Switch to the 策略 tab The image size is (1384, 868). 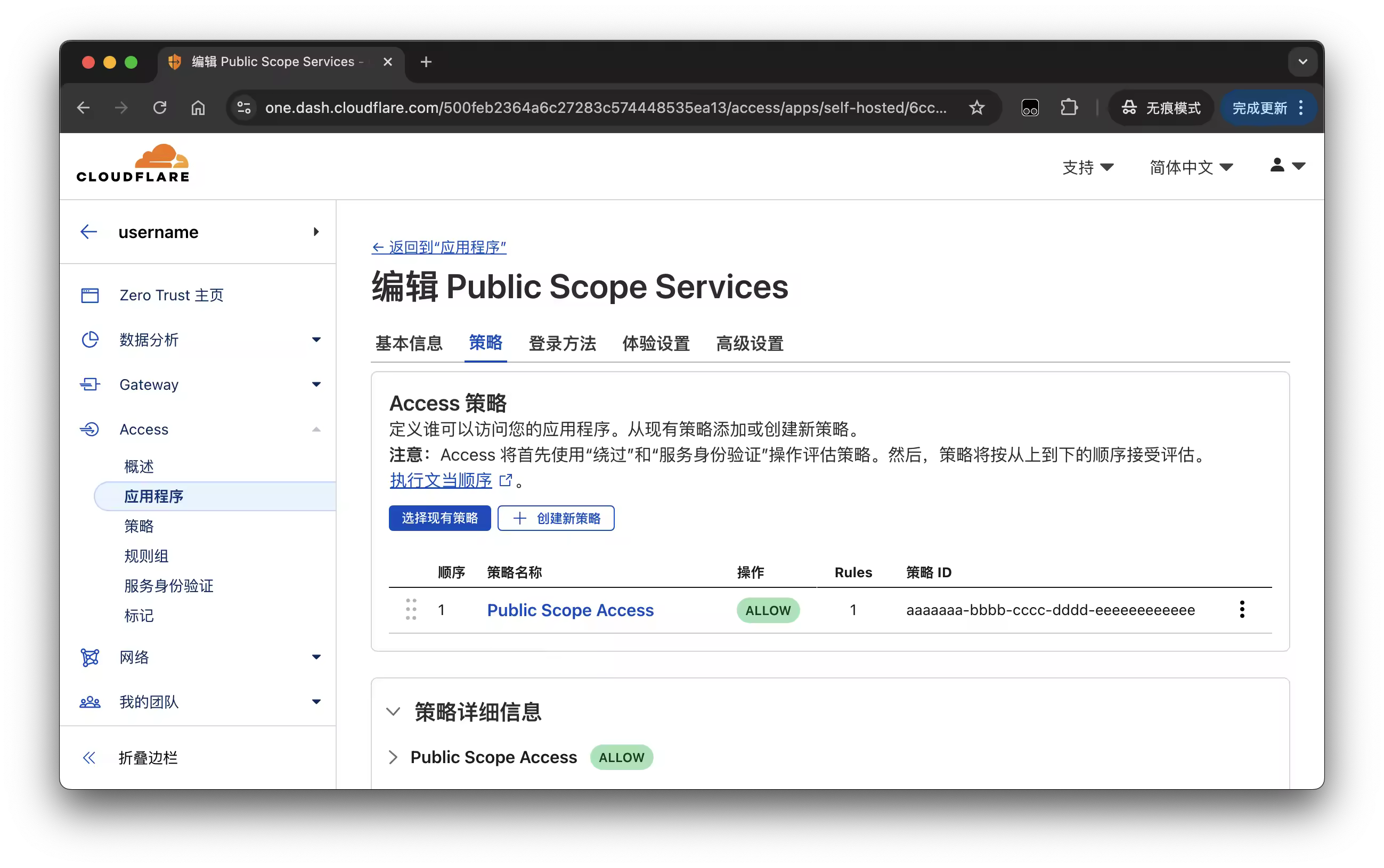point(485,343)
